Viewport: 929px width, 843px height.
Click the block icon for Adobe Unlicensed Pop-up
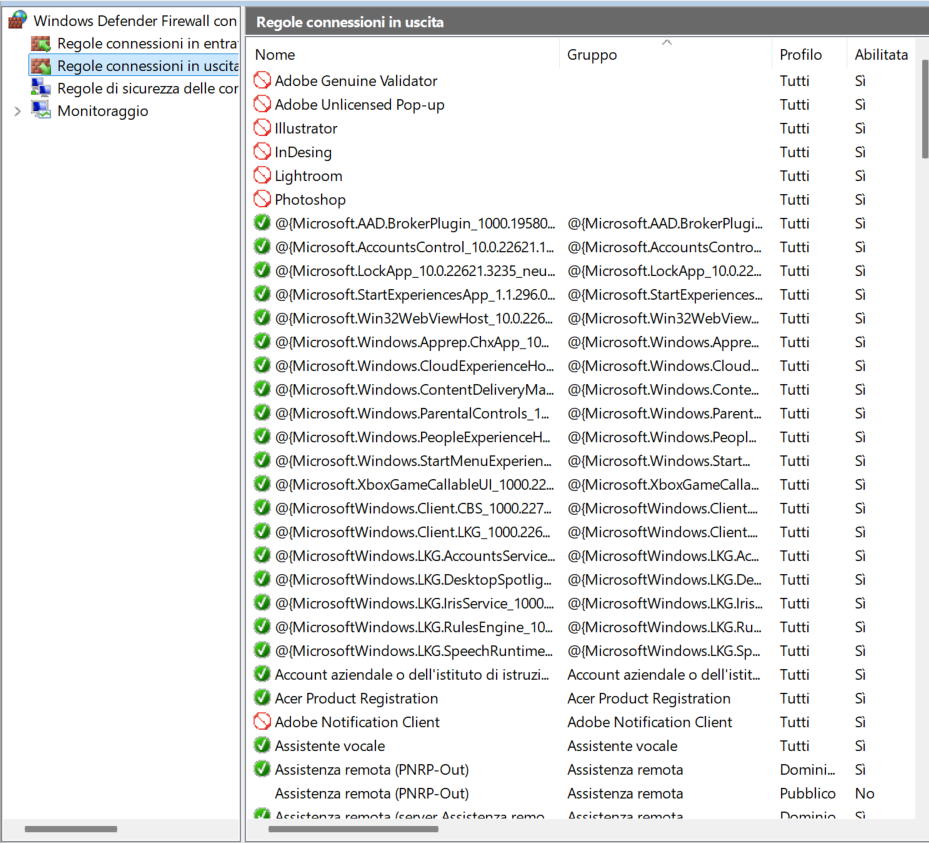pyautogui.click(x=262, y=104)
